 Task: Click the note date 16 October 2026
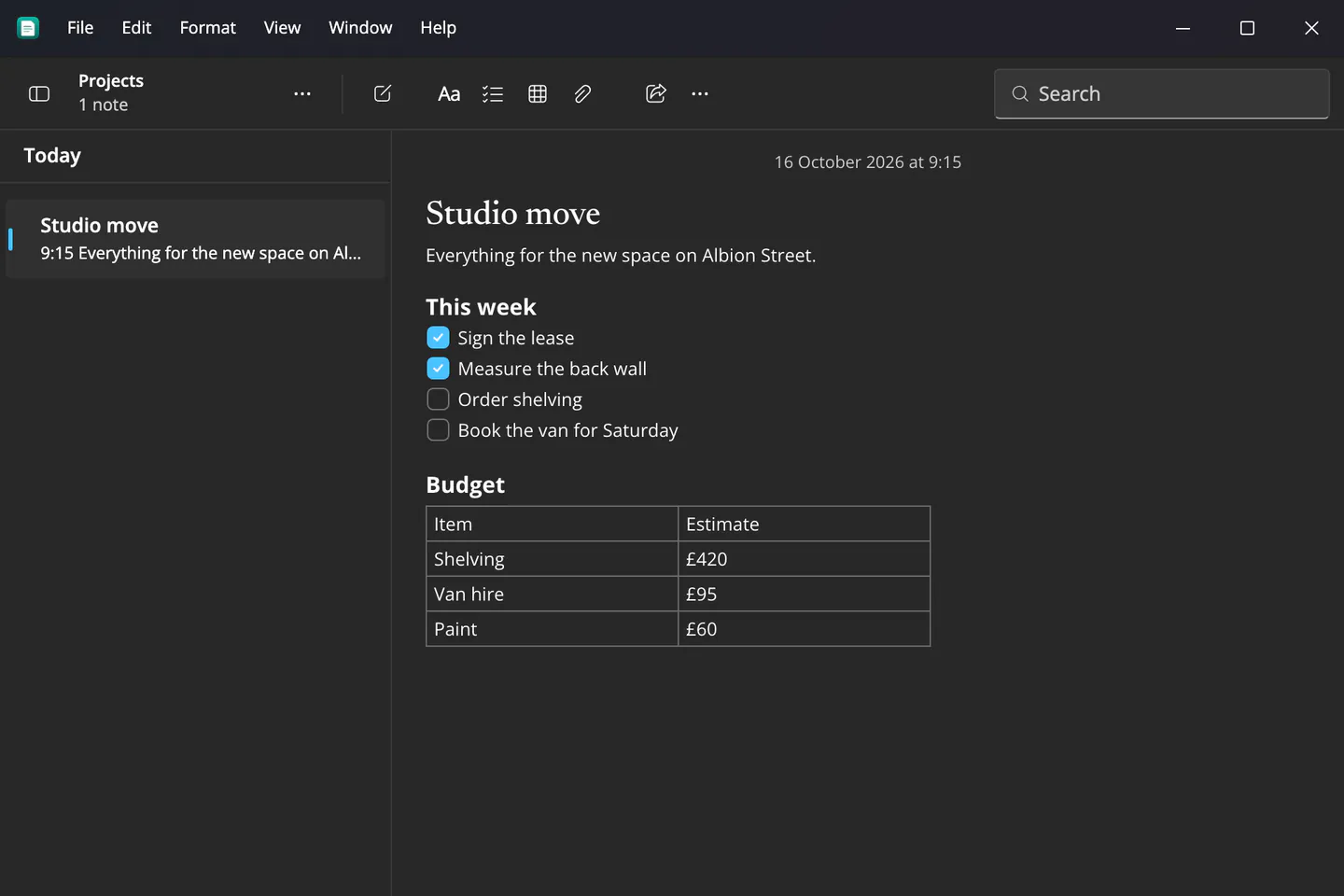pyautogui.click(x=867, y=162)
